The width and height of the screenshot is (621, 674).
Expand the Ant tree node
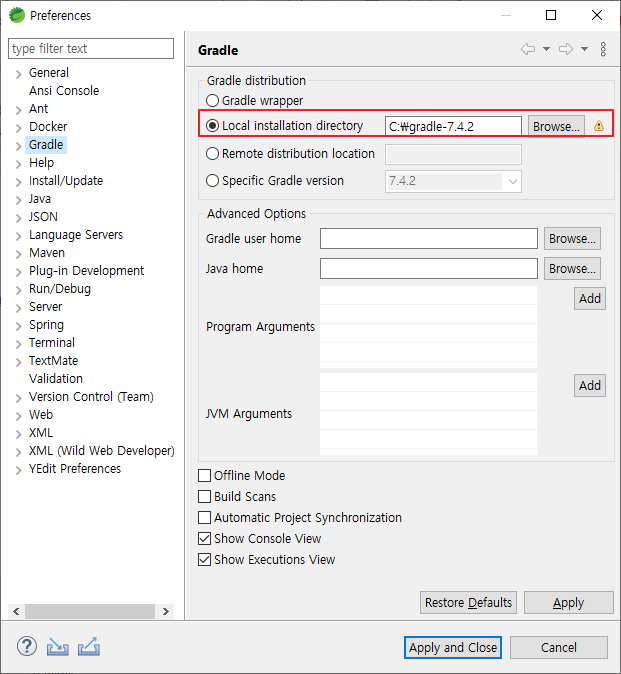click(18, 110)
